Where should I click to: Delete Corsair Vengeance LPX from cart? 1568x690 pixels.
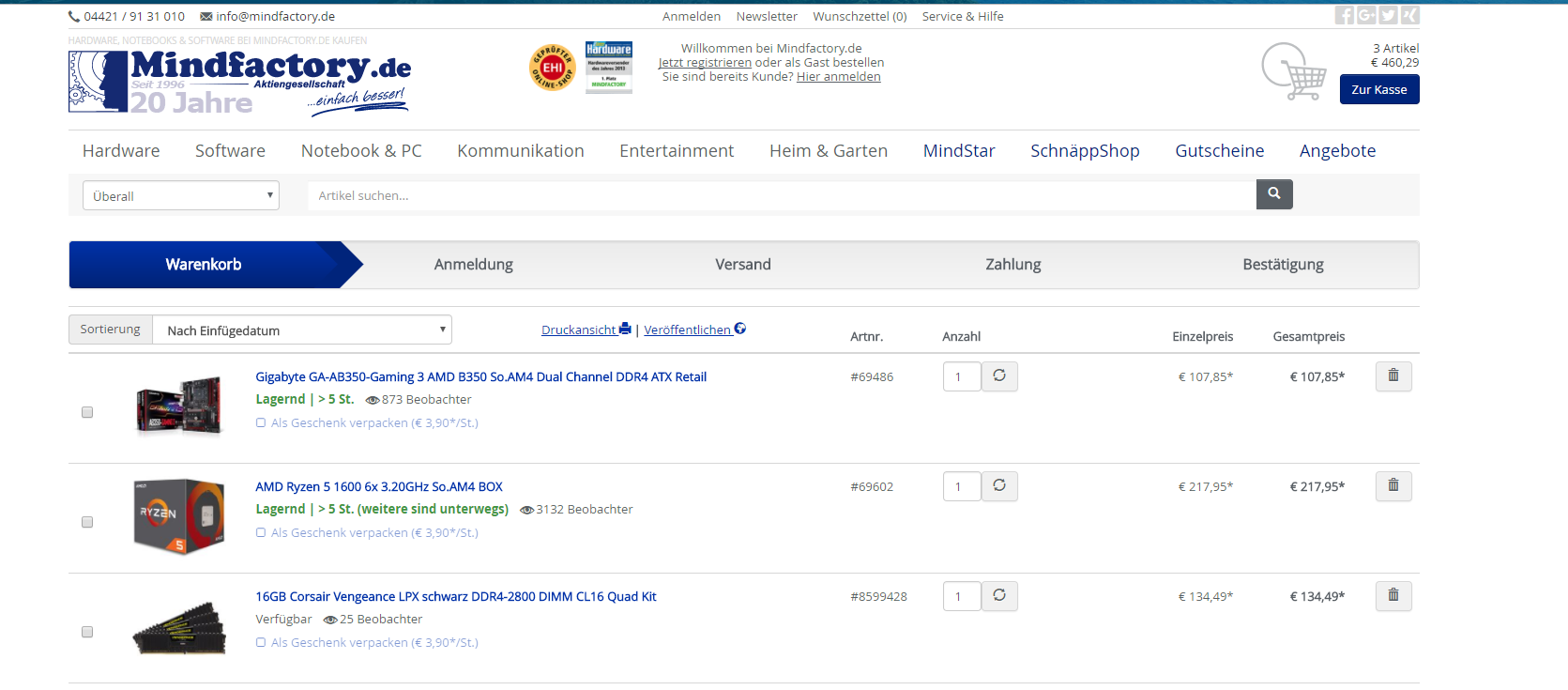(x=1393, y=595)
